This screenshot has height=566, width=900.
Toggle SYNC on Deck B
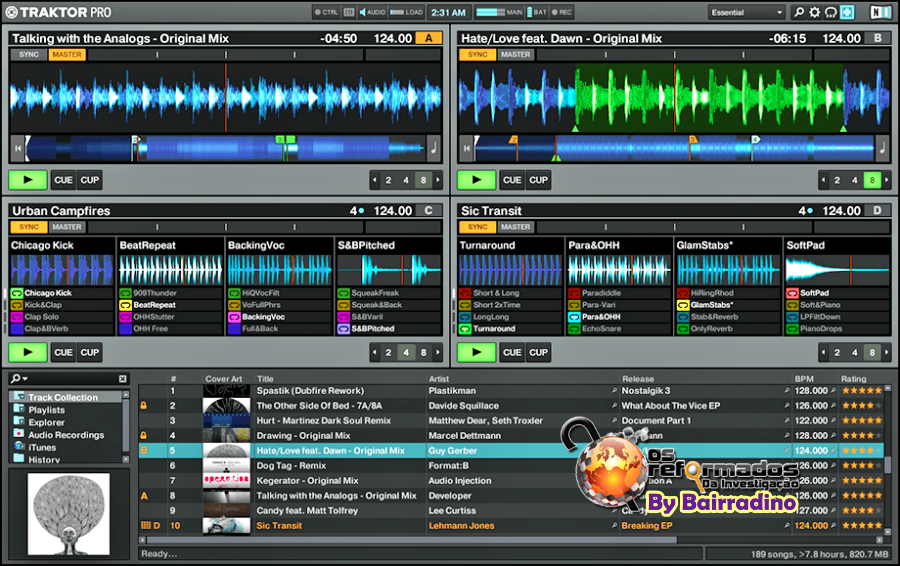pyautogui.click(x=478, y=55)
